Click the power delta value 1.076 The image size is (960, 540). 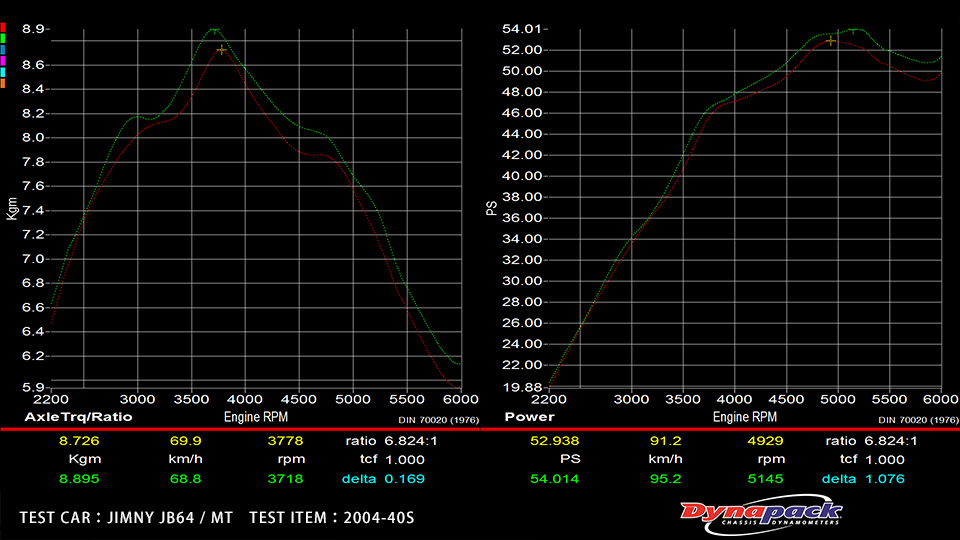(885, 479)
